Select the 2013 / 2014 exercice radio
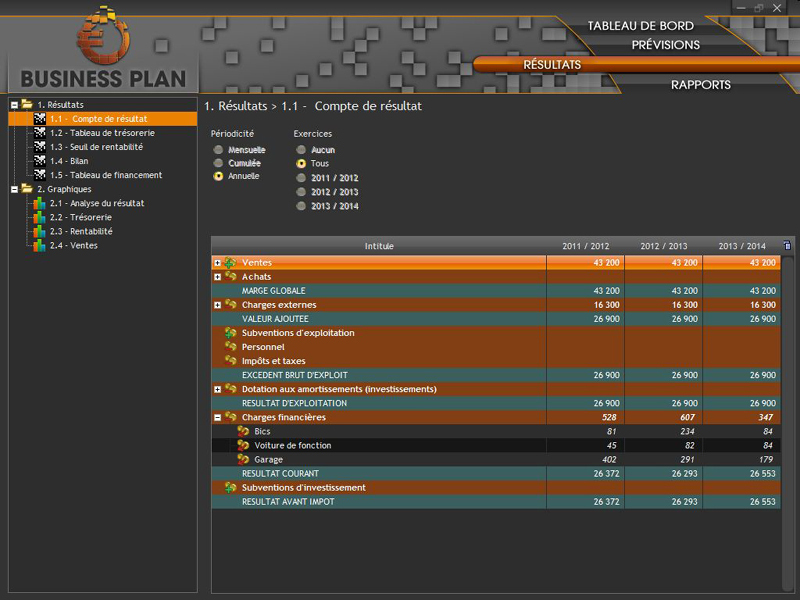 (301, 206)
